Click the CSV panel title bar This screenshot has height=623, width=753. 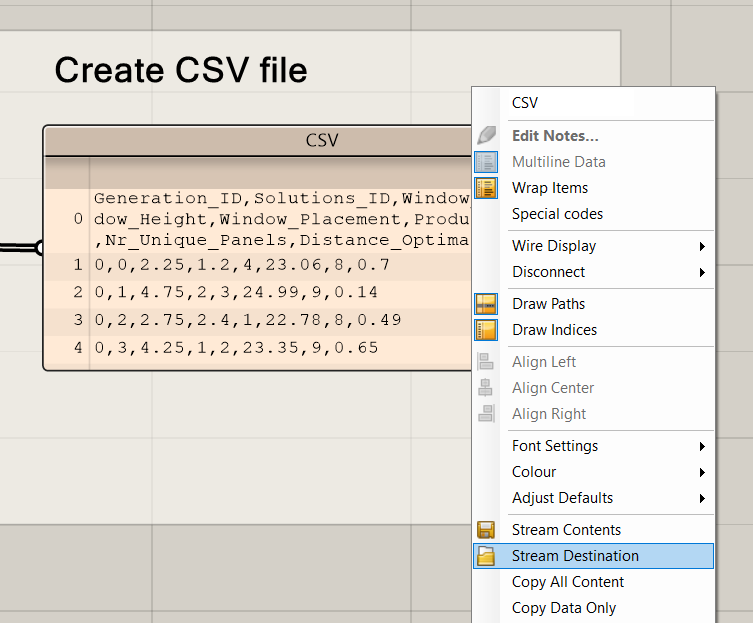point(258,140)
